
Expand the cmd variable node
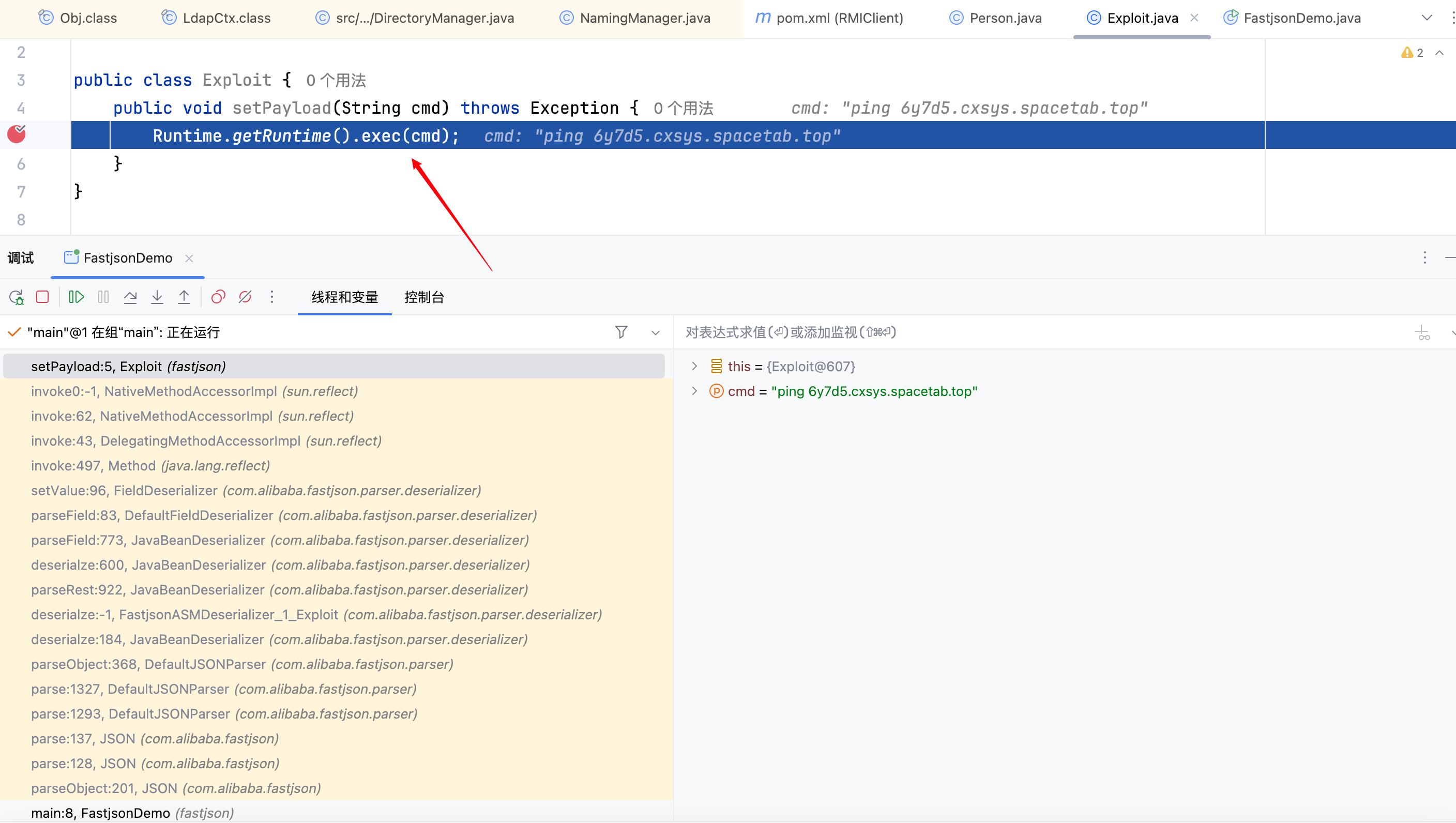pos(695,391)
